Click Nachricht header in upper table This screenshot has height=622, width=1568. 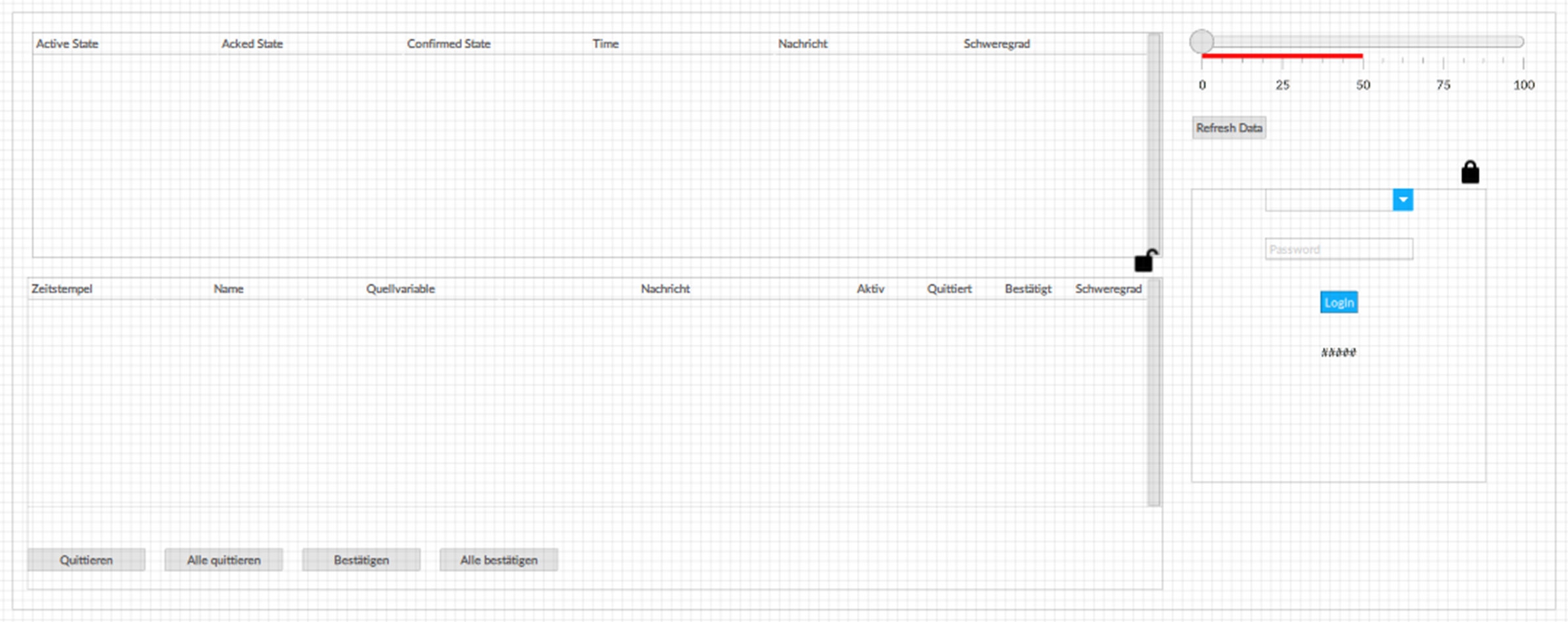[x=802, y=43]
